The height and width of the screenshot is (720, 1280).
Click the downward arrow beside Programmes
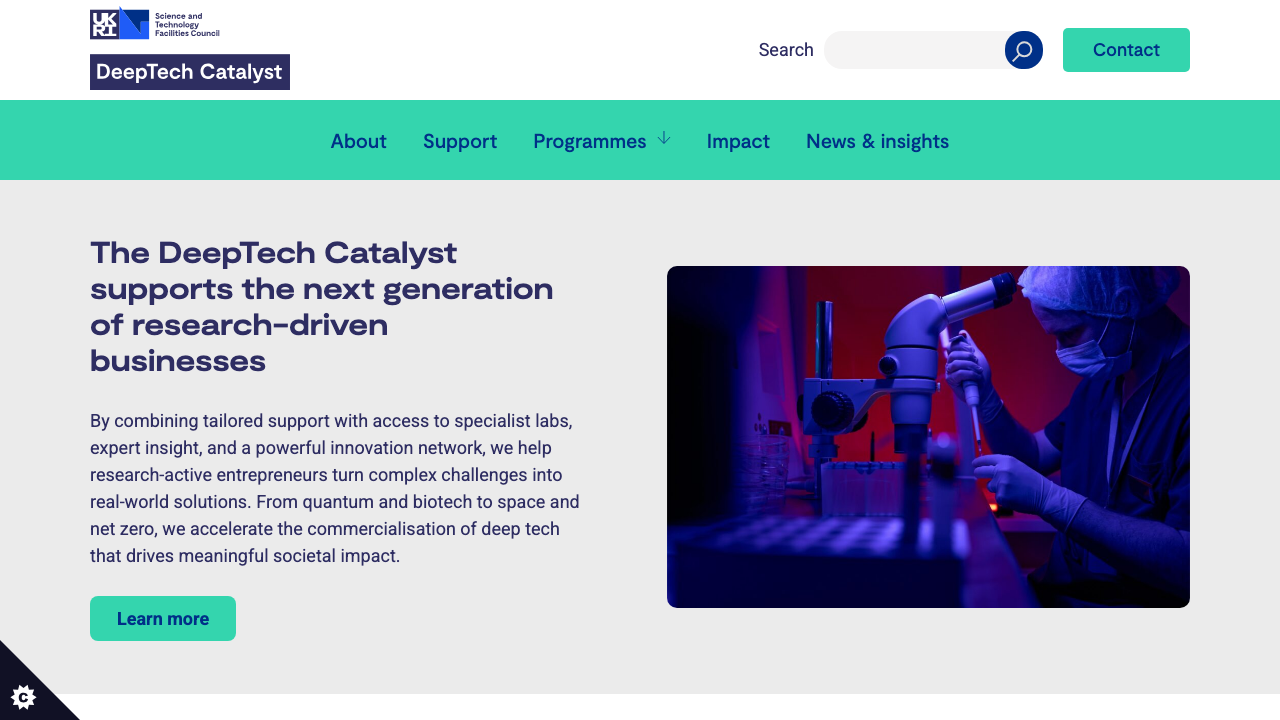663,139
